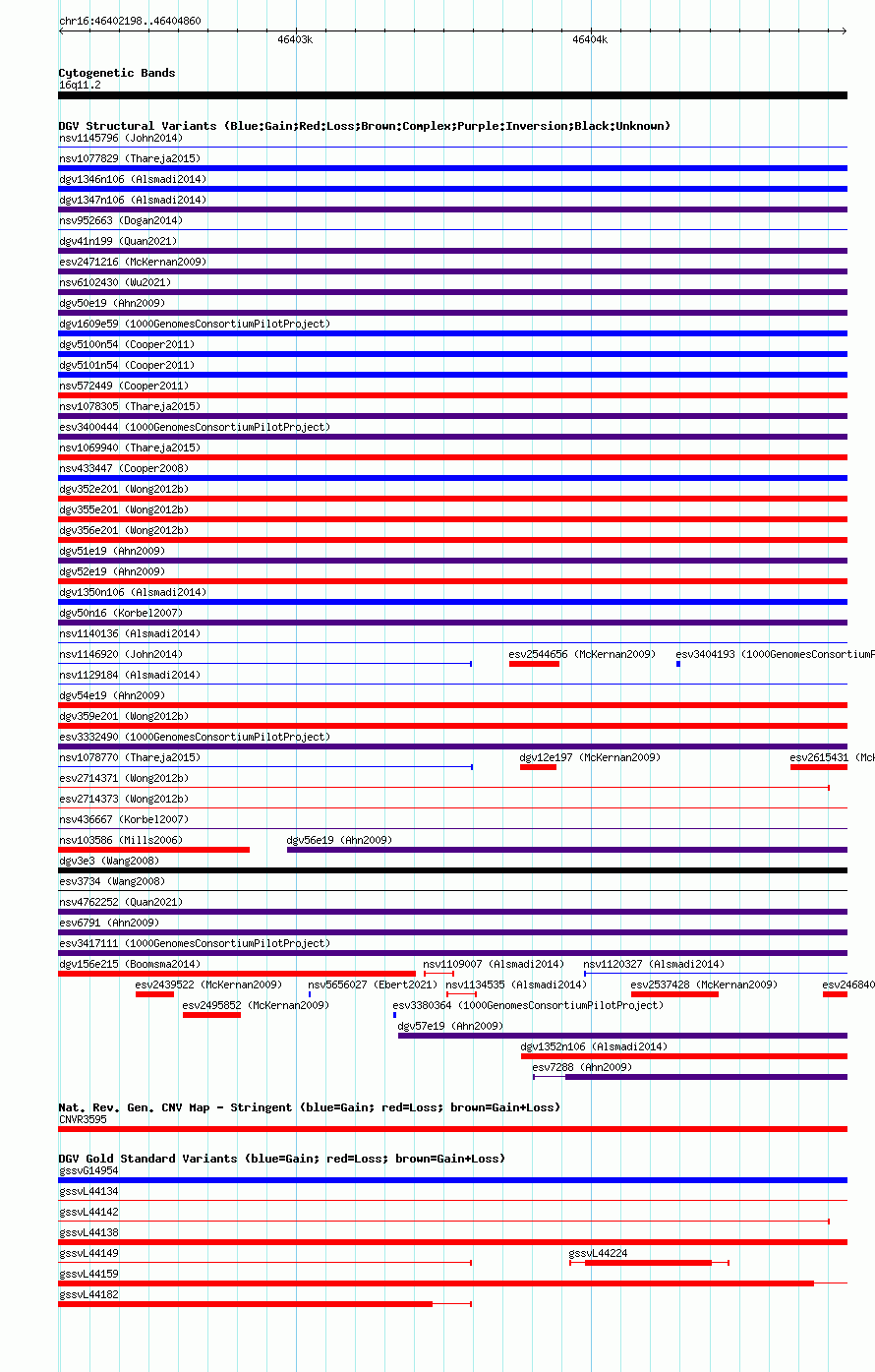
Task: Select the esv2714373 (Wong2012b) label
Action: (124, 799)
